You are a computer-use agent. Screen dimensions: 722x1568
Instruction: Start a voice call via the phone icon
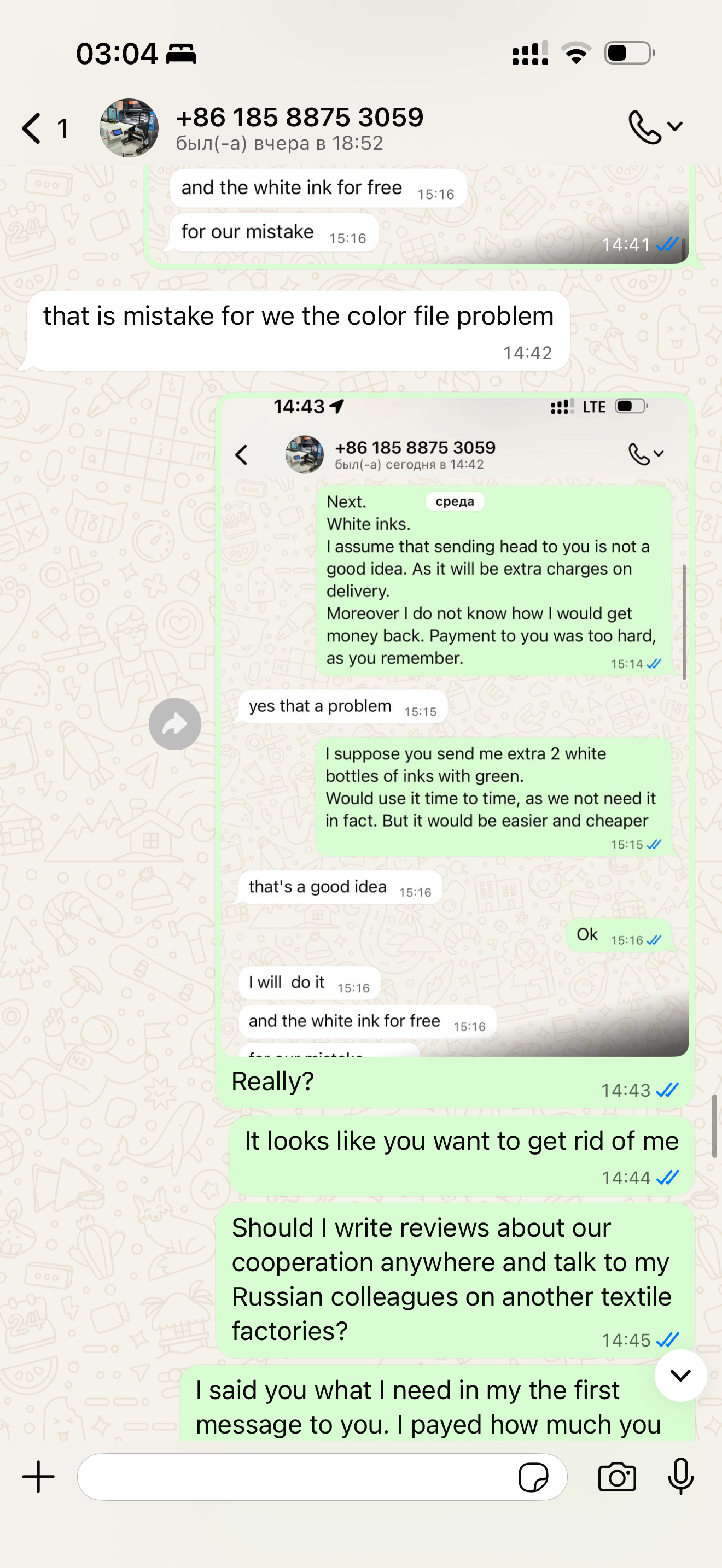(x=645, y=127)
